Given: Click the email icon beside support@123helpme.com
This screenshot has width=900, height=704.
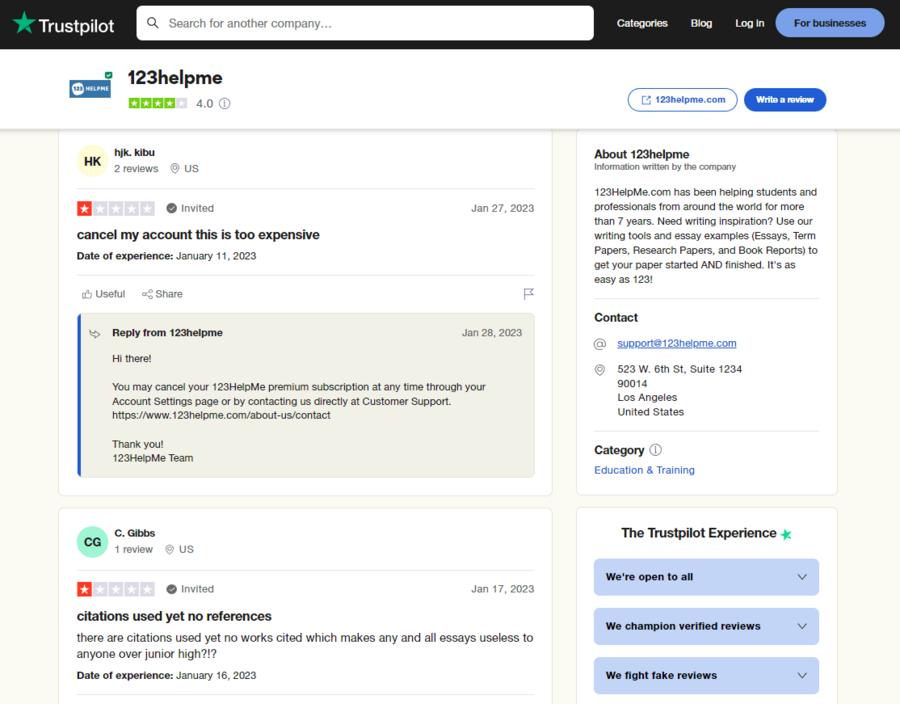Looking at the screenshot, I should point(600,344).
